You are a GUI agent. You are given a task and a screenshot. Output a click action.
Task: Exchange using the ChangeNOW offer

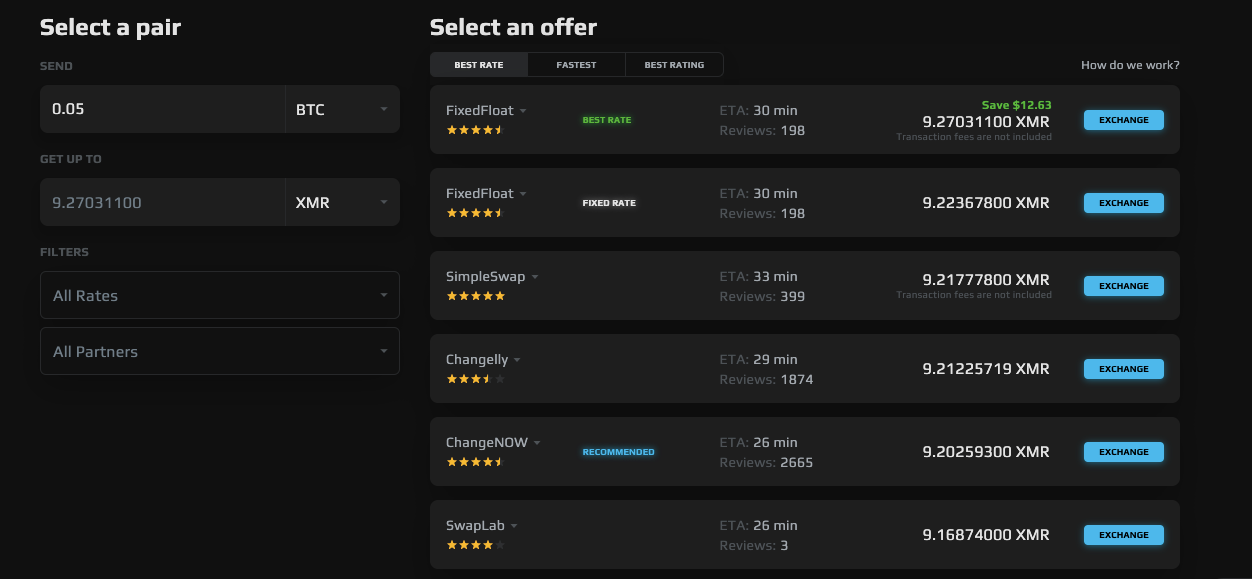[x=1124, y=452]
